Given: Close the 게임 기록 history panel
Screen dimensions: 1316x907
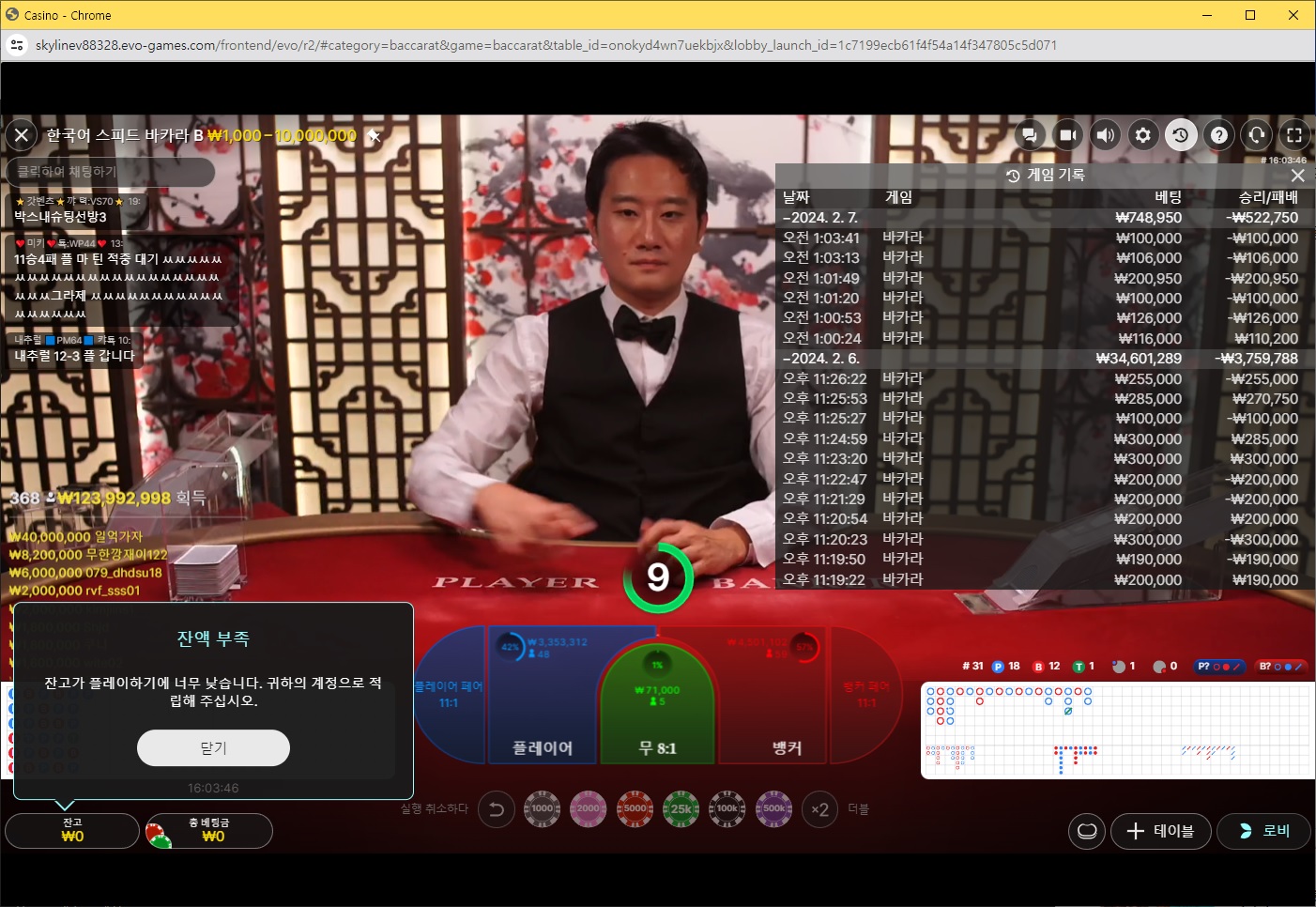Looking at the screenshot, I should click(x=1298, y=176).
